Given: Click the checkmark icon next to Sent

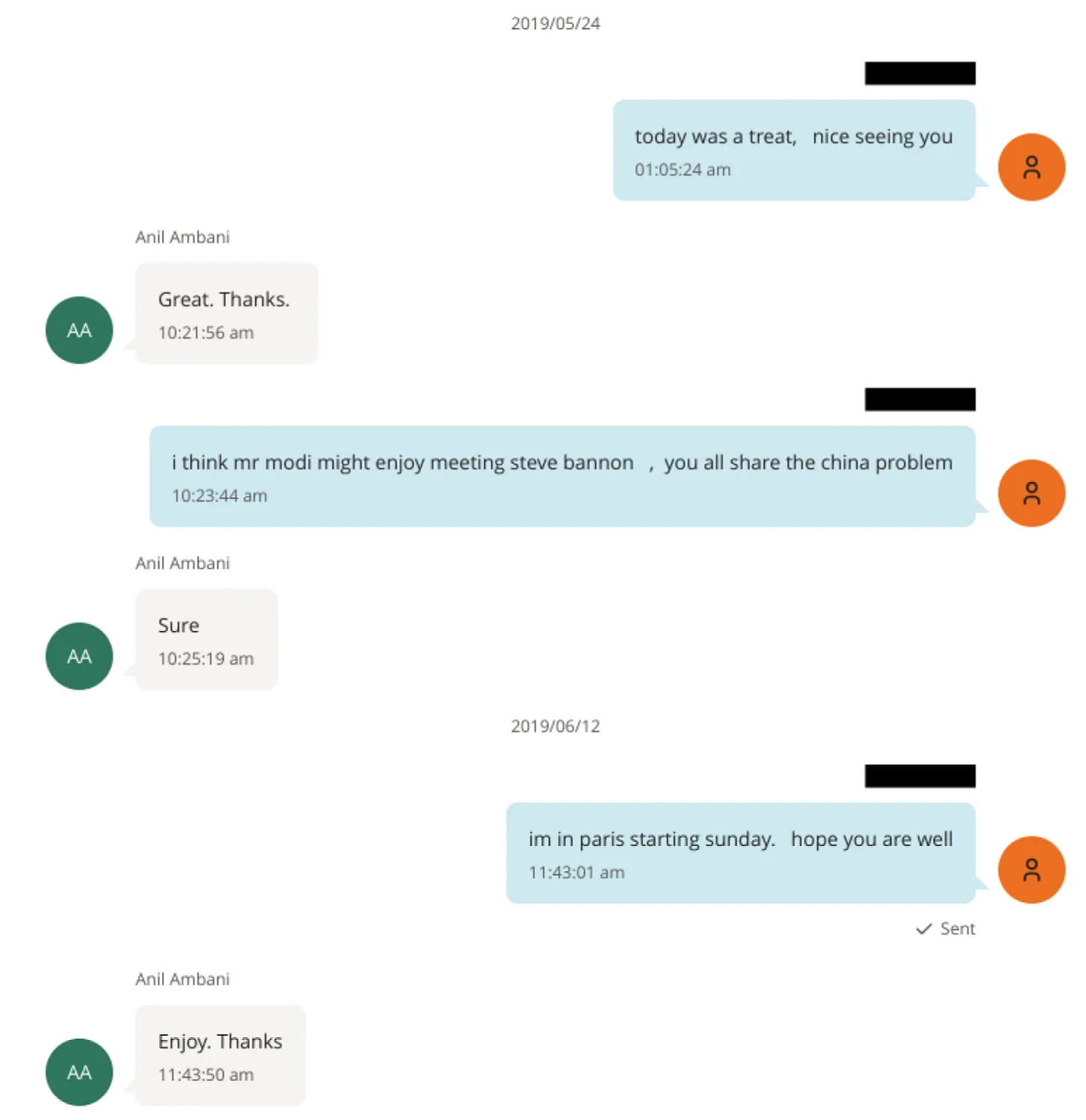Looking at the screenshot, I should [923, 929].
